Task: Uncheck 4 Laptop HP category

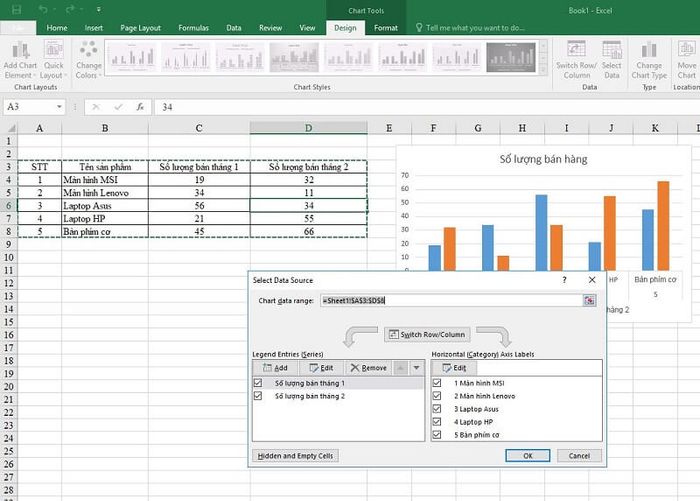Action: (437, 422)
